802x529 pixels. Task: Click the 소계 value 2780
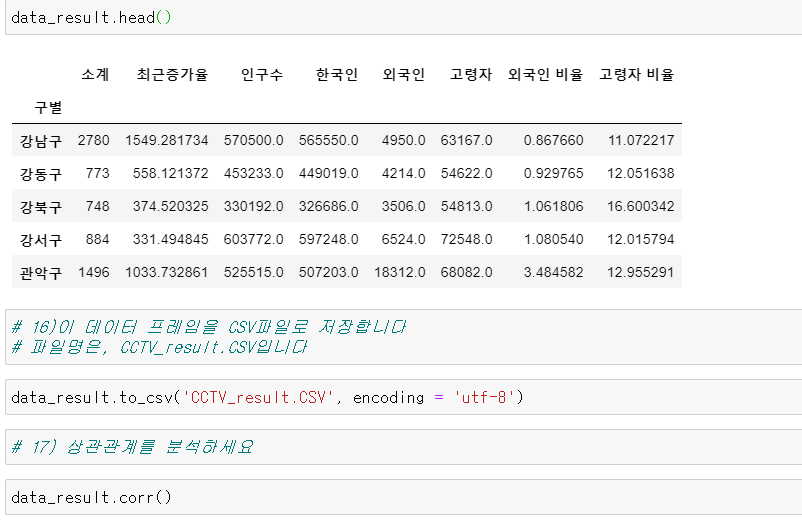coord(94,140)
